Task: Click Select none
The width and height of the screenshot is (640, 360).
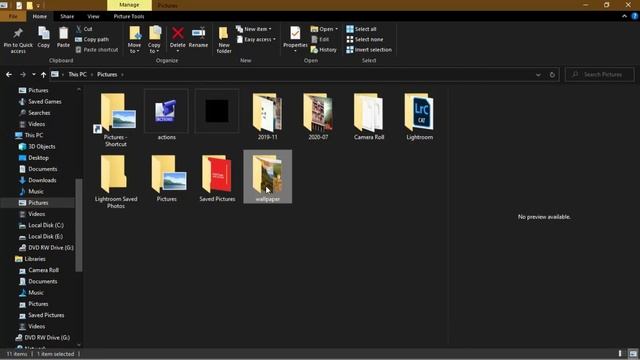Action: [x=364, y=40]
